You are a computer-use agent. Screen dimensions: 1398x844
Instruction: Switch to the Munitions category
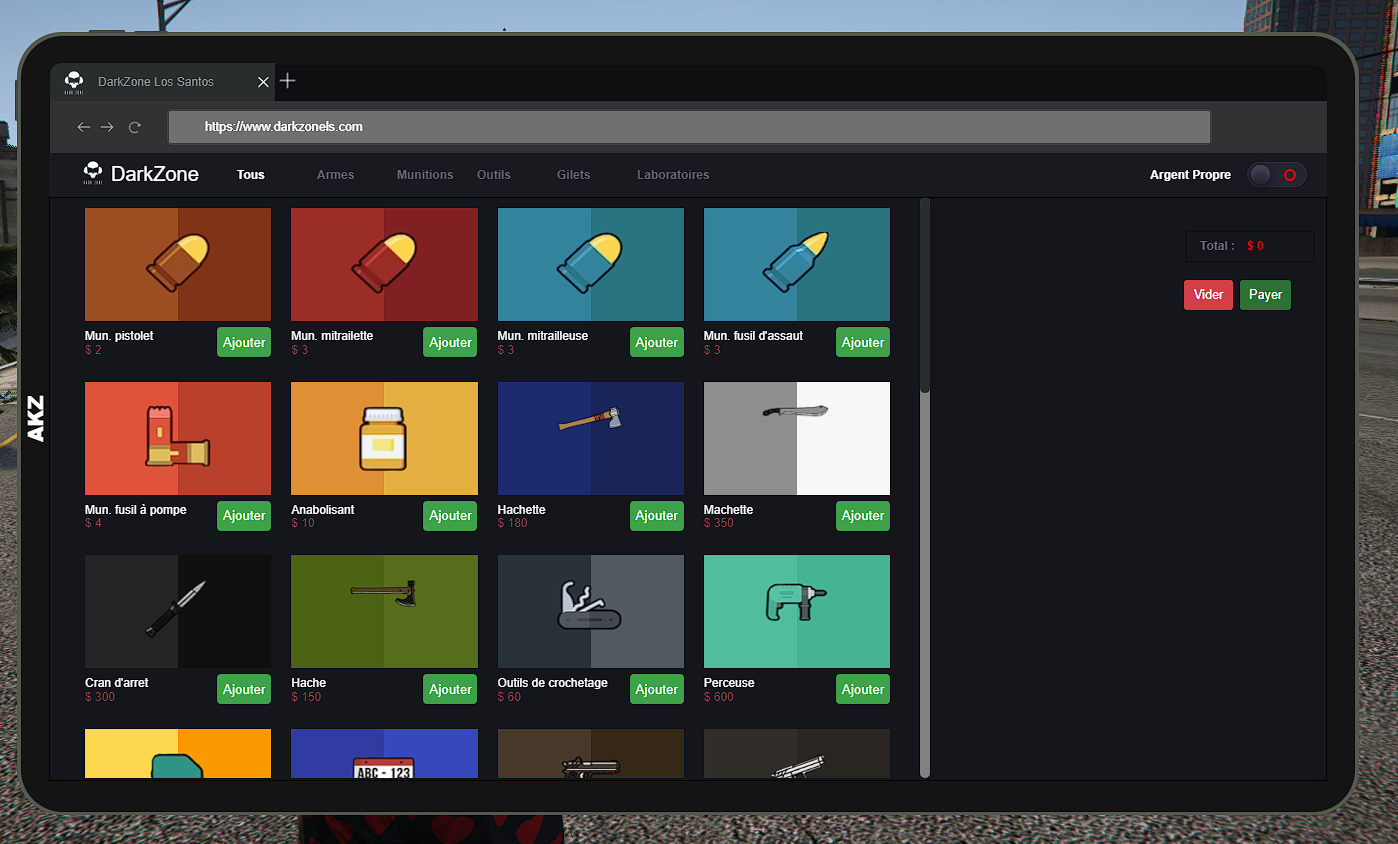(425, 175)
